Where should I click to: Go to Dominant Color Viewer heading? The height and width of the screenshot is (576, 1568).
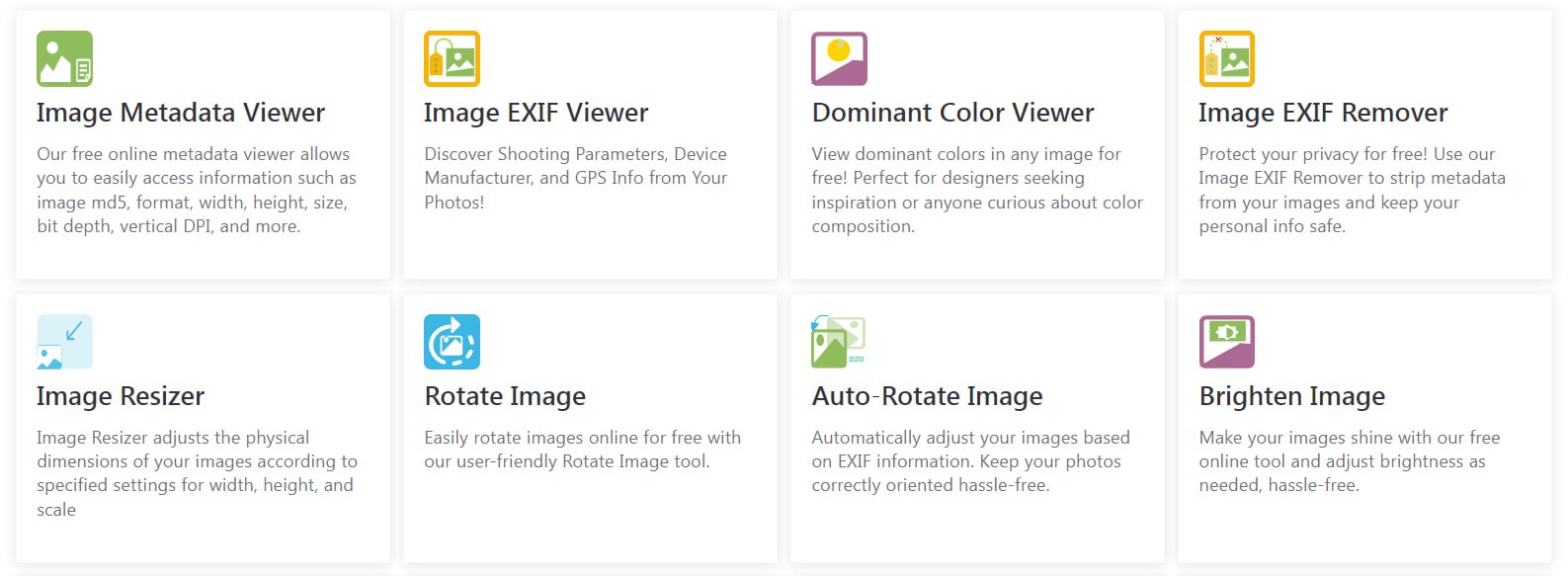[x=952, y=113]
